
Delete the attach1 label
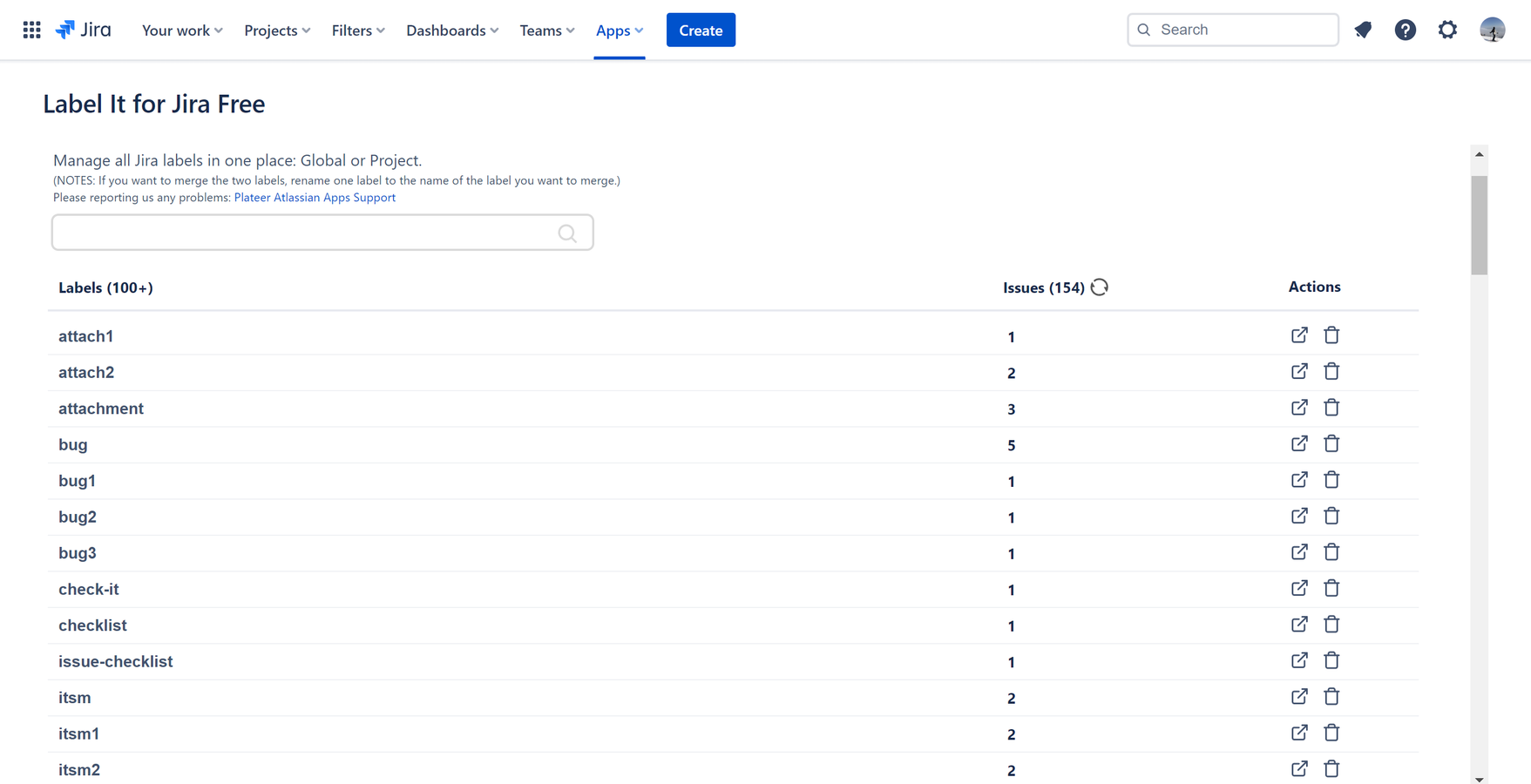[x=1331, y=335]
